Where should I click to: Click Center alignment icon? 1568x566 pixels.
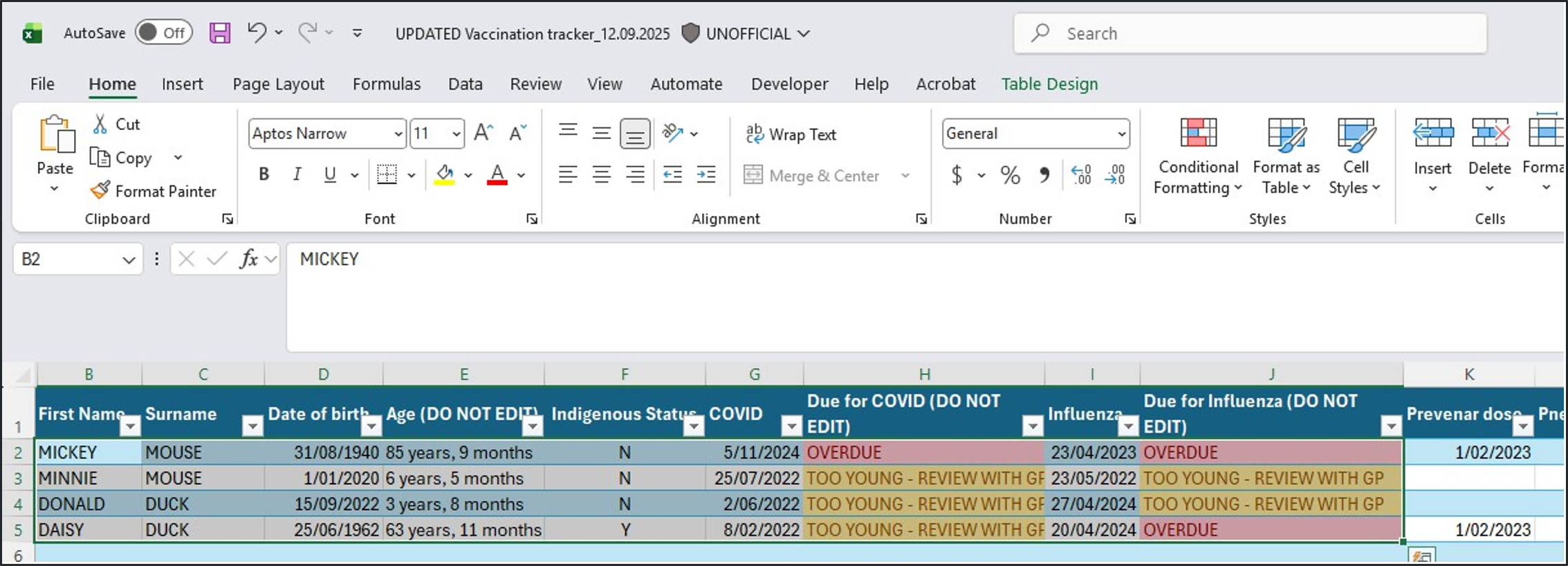[602, 174]
